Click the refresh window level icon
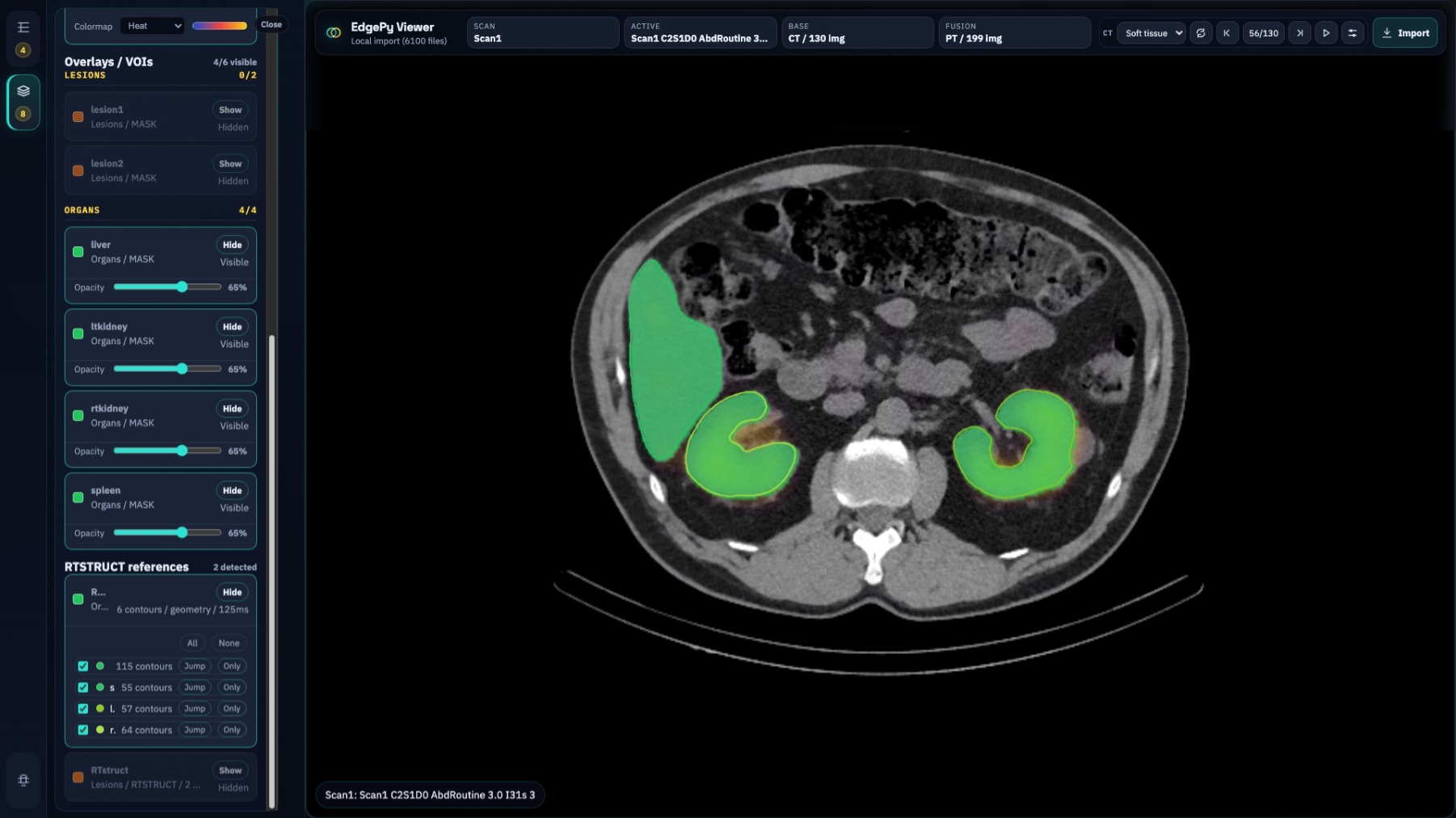This screenshot has width=1456, height=818. (x=1201, y=33)
